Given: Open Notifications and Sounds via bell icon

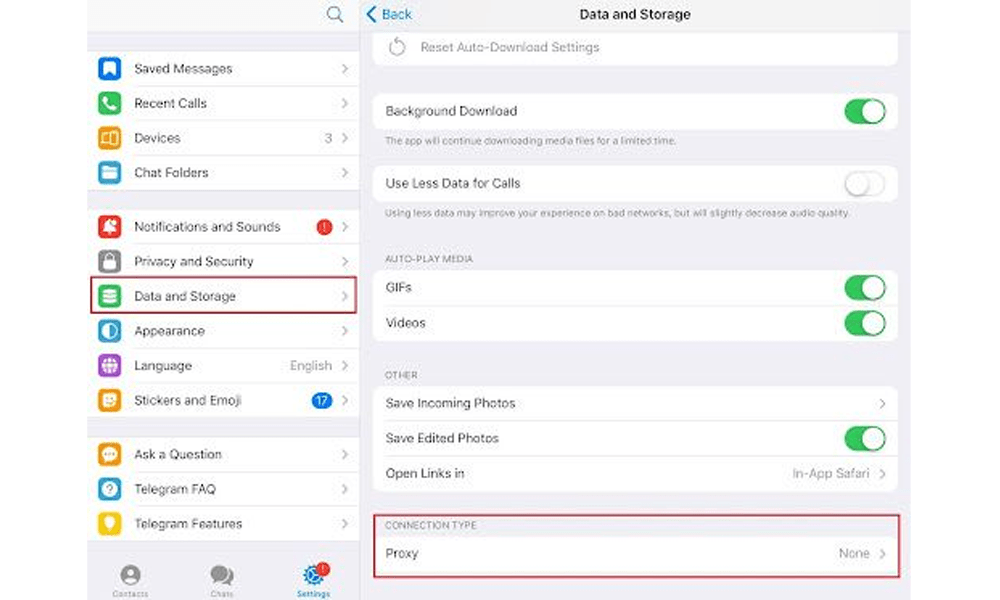Looking at the screenshot, I should pyautogui.click(x=112, y=226).
